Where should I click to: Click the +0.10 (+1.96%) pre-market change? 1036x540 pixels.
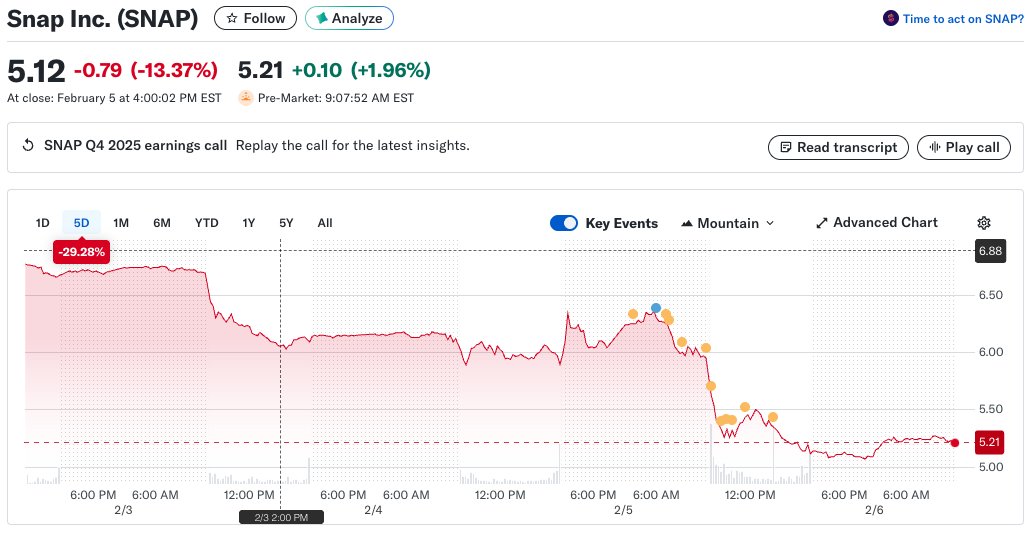[361, 70]
